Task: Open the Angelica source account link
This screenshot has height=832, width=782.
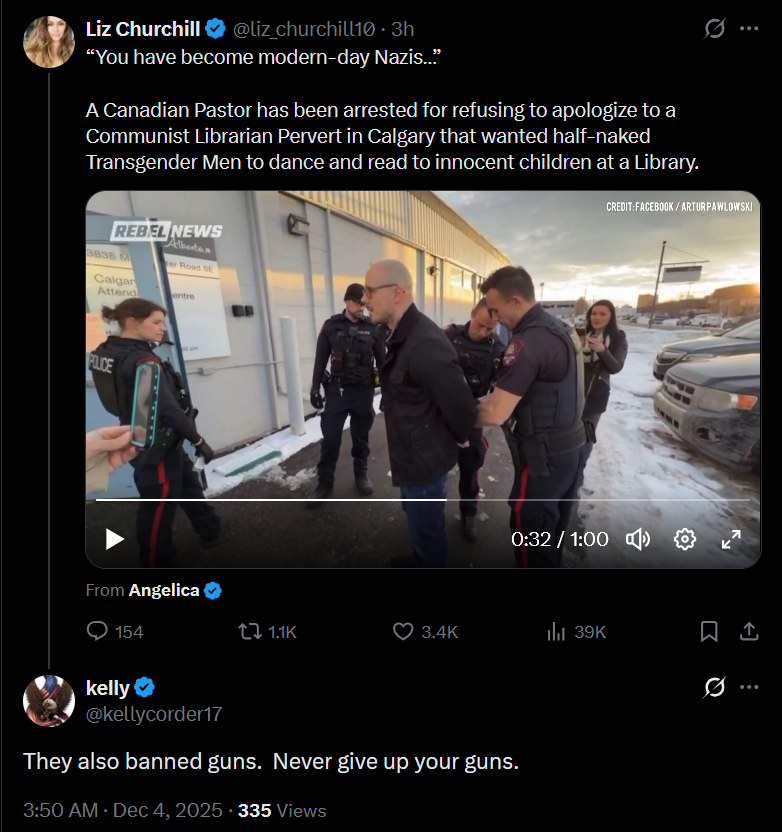Action: pyautogui.click(x=164, y=590)
